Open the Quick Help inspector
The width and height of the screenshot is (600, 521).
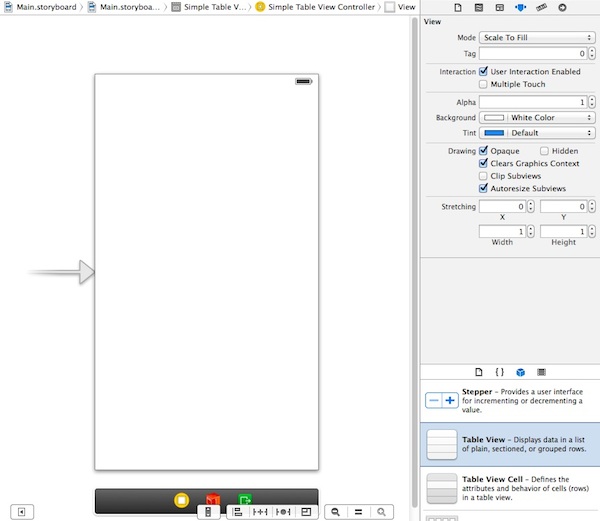click(x=478, y=7)
